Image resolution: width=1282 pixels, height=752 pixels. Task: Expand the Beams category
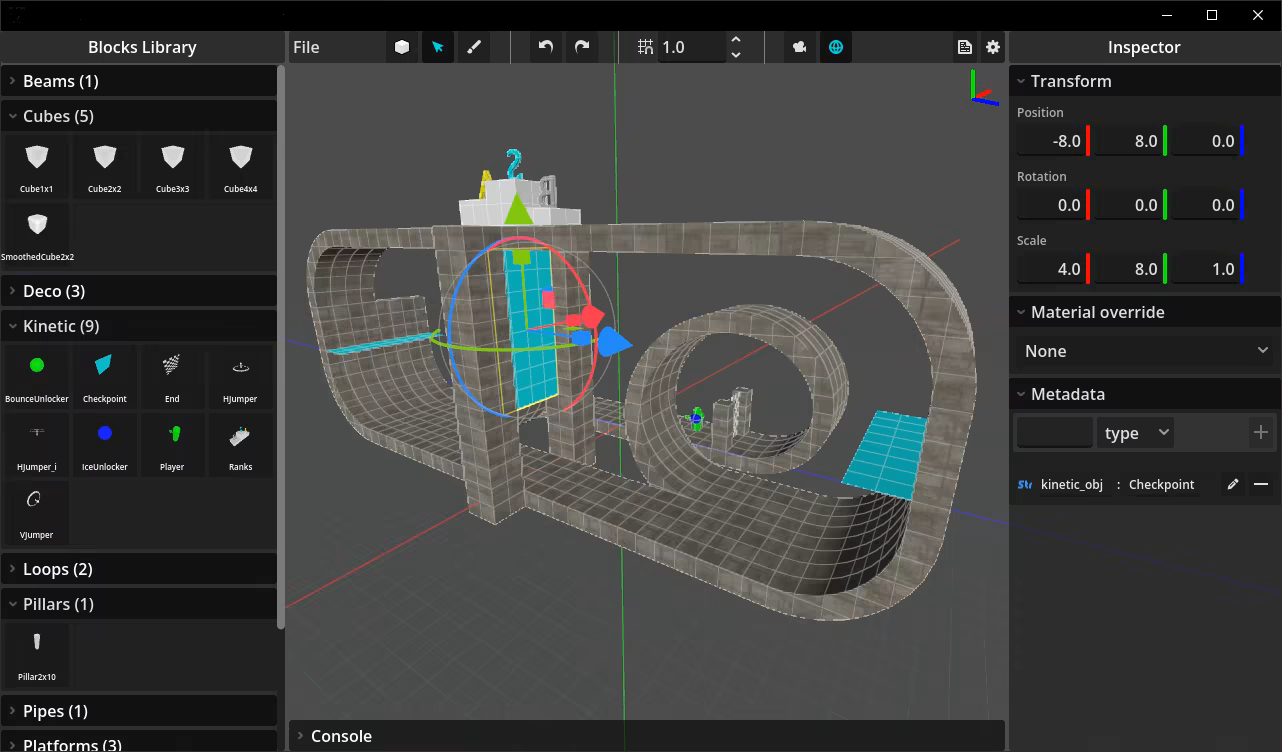tap(60, 81)
